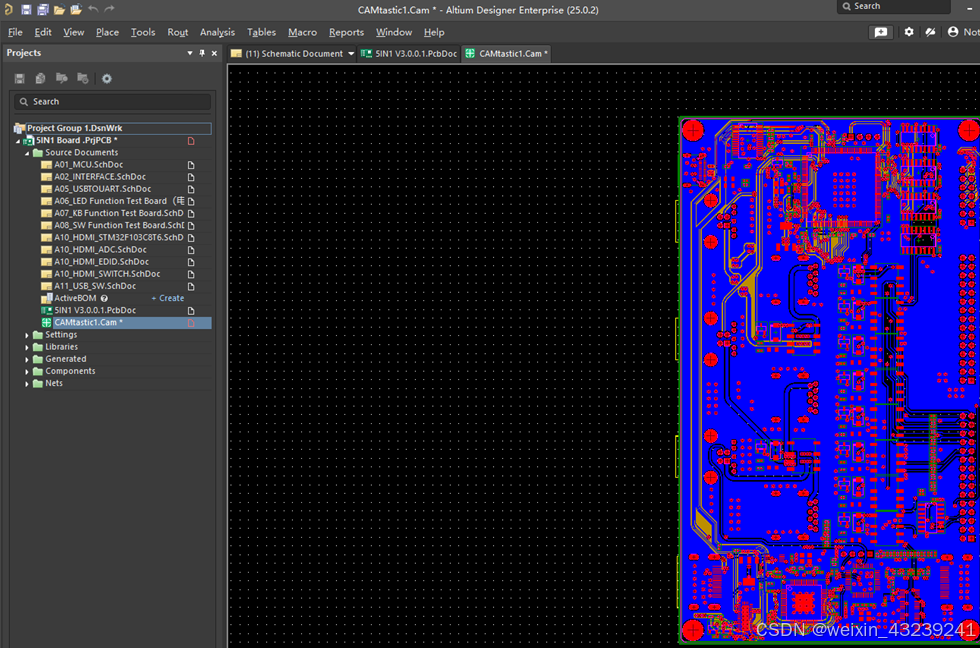This screenshot has width=980, height=648.
Task: Undo the last action
Action: click(x=93, y=9)
